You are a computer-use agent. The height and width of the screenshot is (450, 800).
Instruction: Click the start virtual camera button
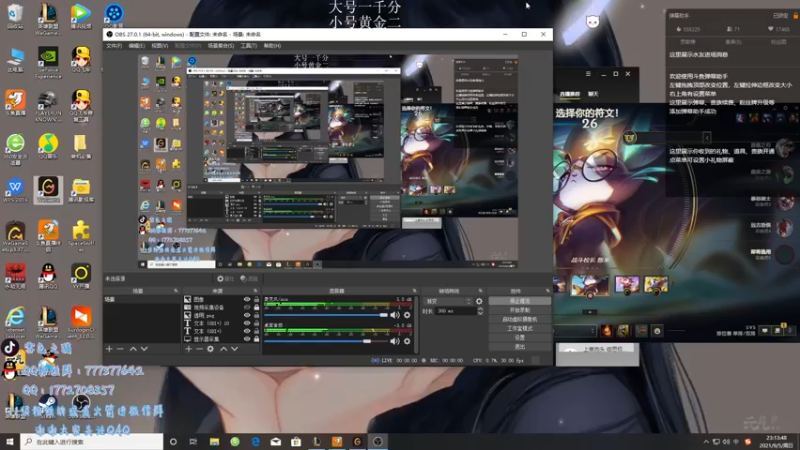click(519, 319)
